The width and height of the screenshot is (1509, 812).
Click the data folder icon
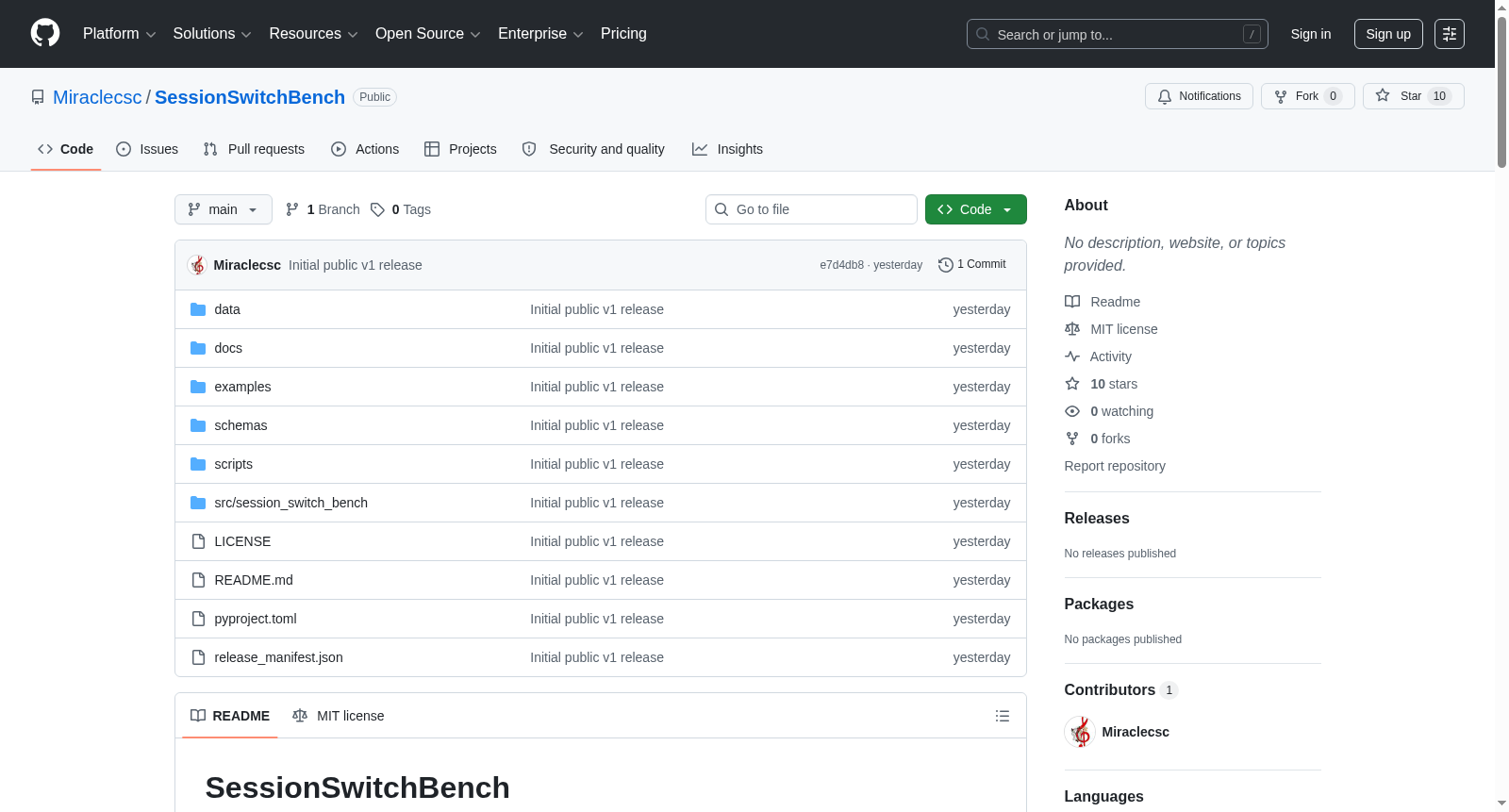coord(198,309)
